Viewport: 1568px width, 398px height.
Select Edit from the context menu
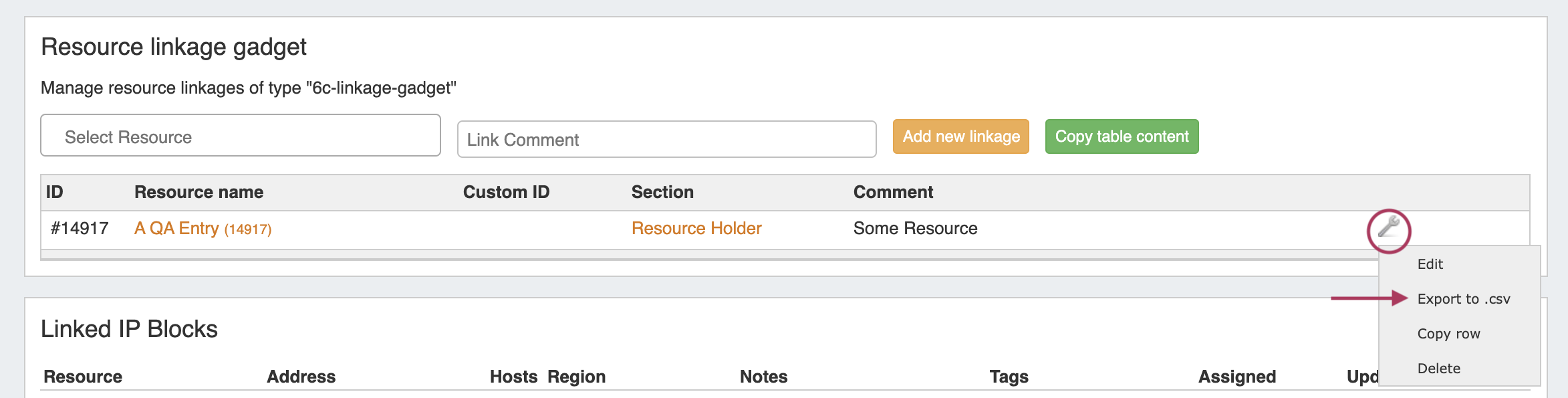pyautogui.click(x=1430, y=264)
